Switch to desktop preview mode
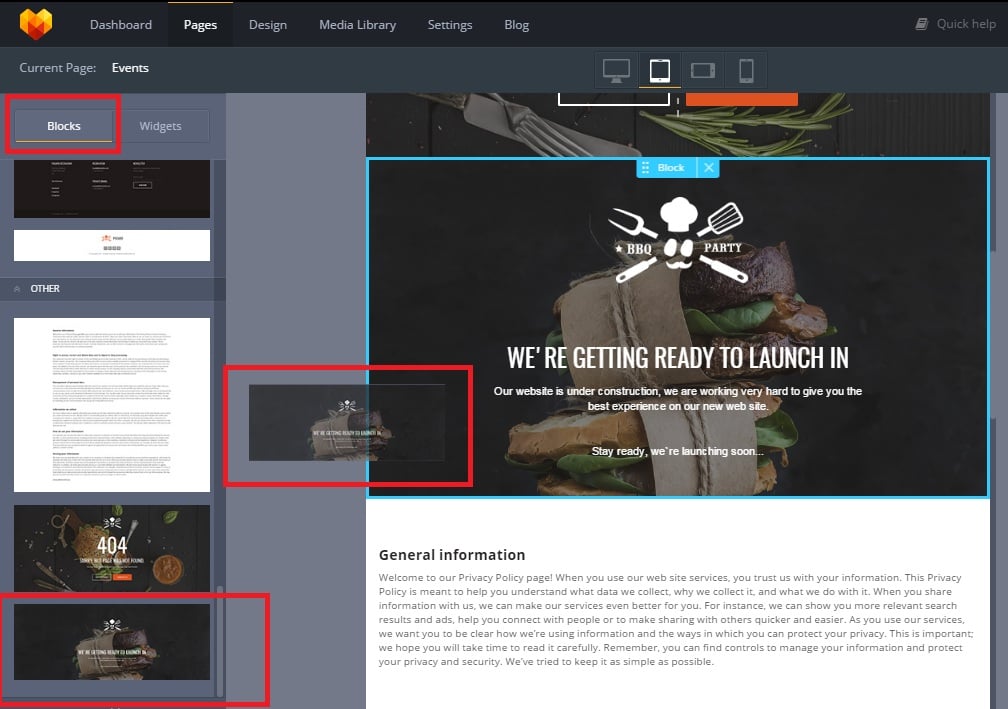This screenshot has width=1008, height=709. pyautogui.click(x=616, y=70)
